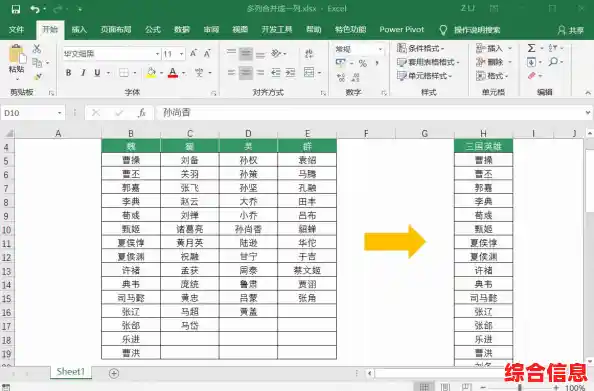Open Cell Styles menu
The height and width of the screenshot is (391, 594).
click(x=425, y=76)
